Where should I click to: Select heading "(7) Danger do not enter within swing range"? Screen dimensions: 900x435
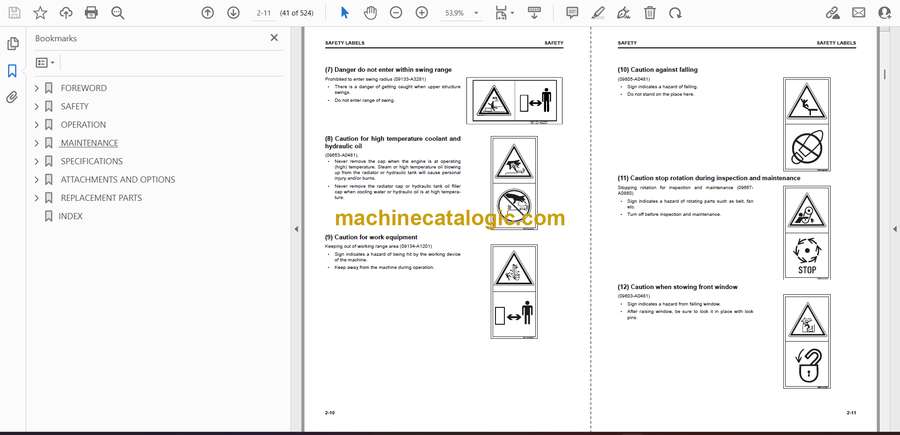click(x=388, y=69)
